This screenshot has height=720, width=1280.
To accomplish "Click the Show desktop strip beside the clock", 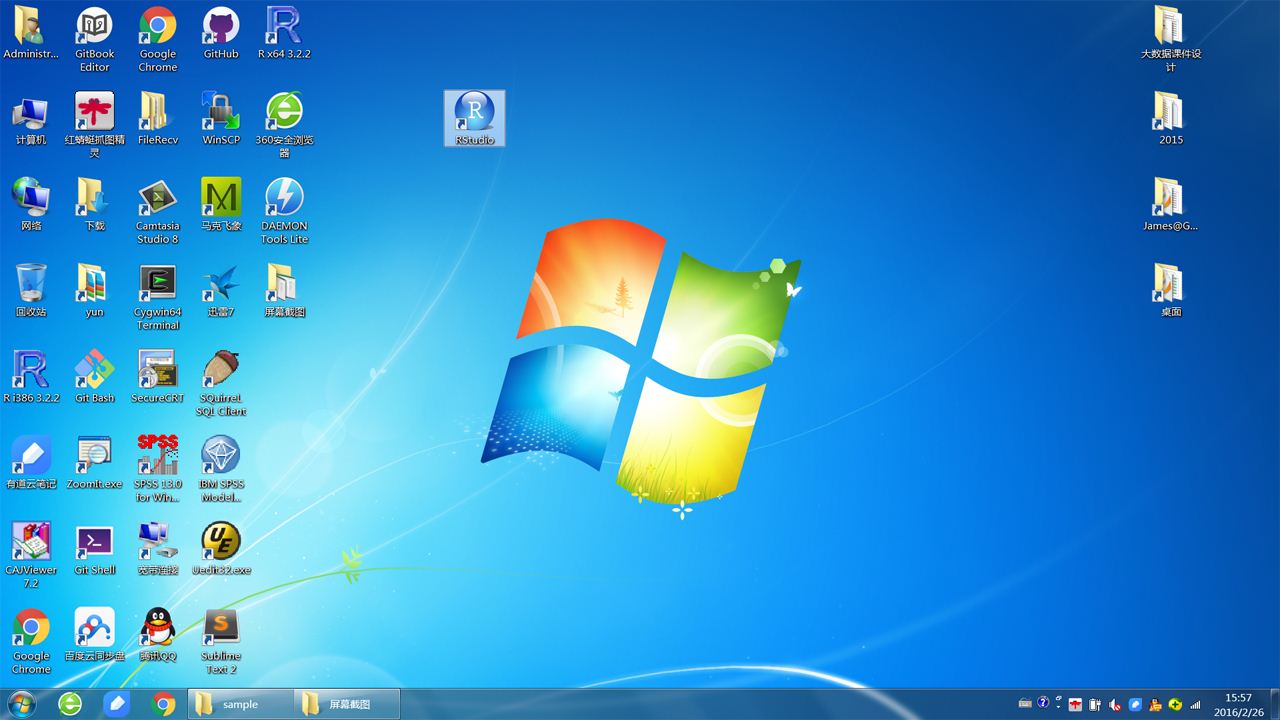I will tap(1274, 704).
